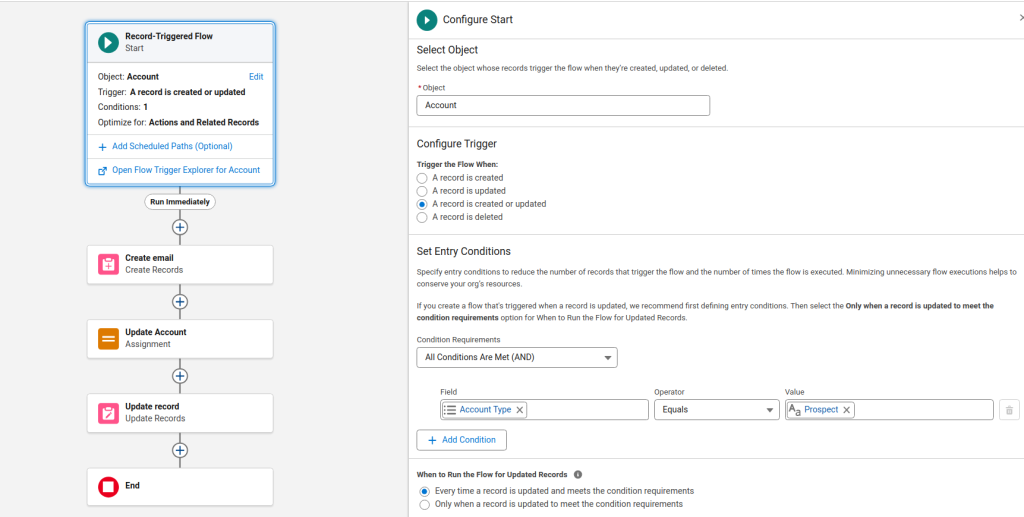Image resolution: width=1024 pixels, height=517 pixels.
Task: Click the 'Conditions: 1' text on Start card
Action: click(x=123, y=107)
